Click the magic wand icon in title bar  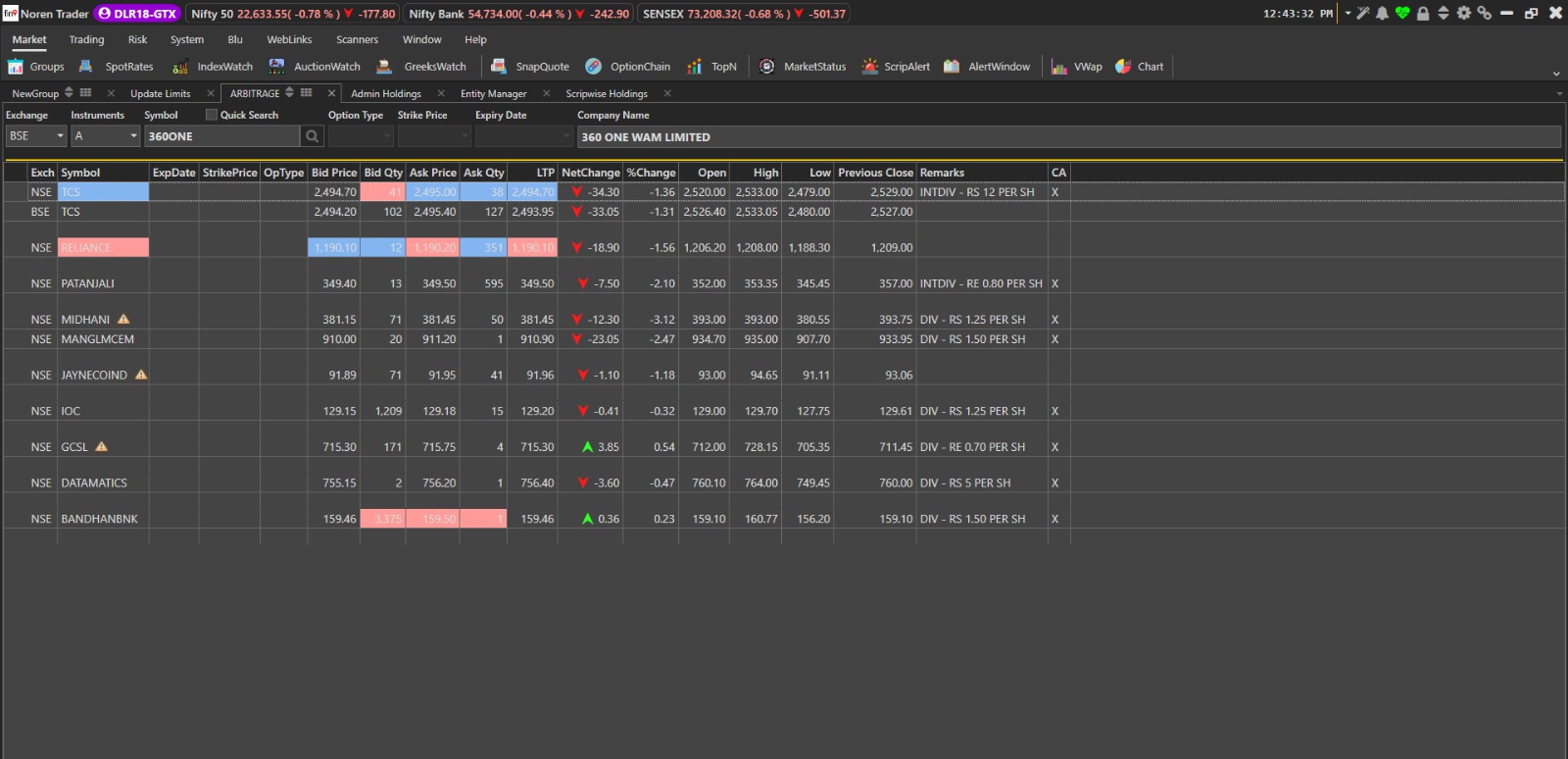pos(1363,14)
